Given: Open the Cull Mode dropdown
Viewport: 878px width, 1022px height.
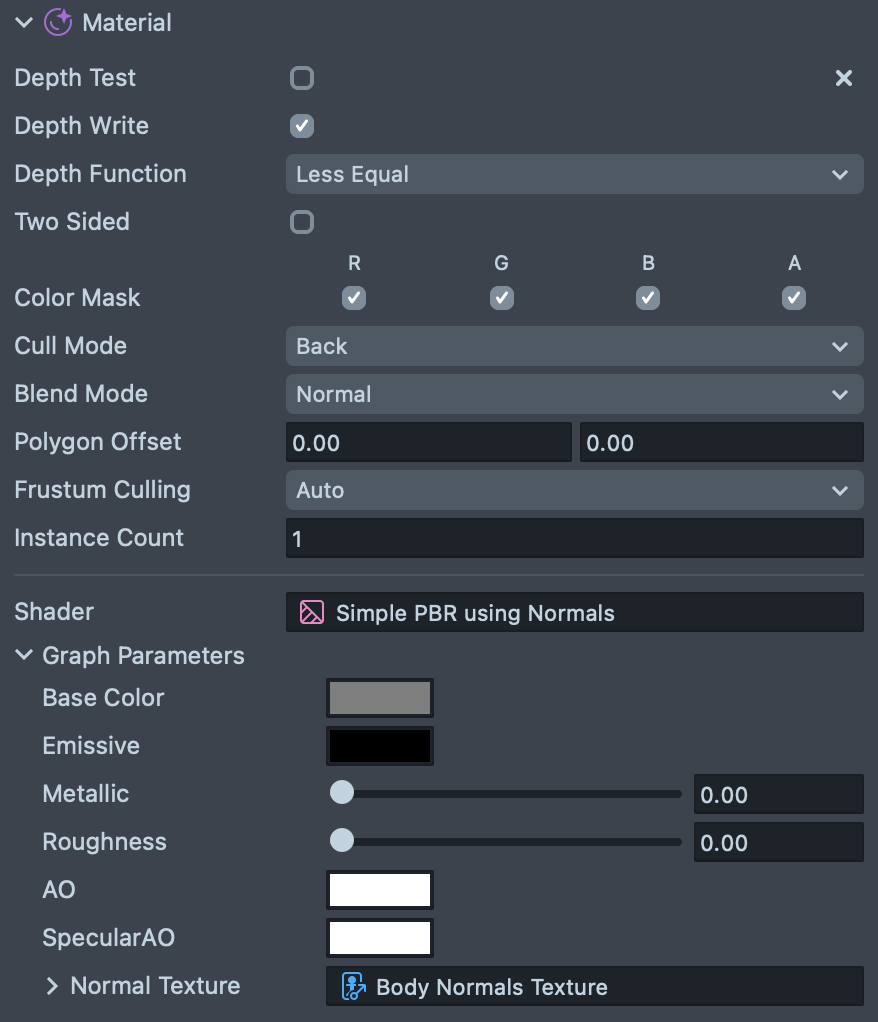Looking at the screenshot, I should [574, 346].
